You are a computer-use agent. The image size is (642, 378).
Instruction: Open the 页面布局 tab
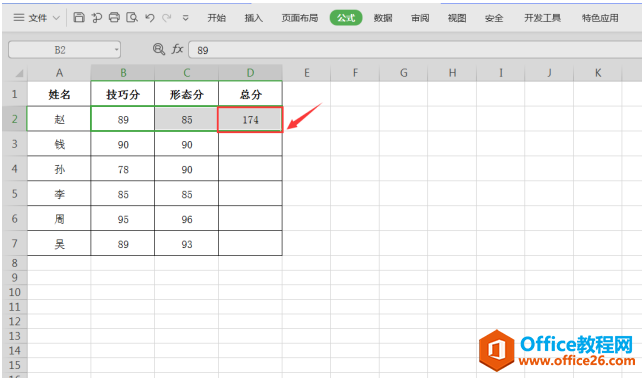(x=300, y=18)
